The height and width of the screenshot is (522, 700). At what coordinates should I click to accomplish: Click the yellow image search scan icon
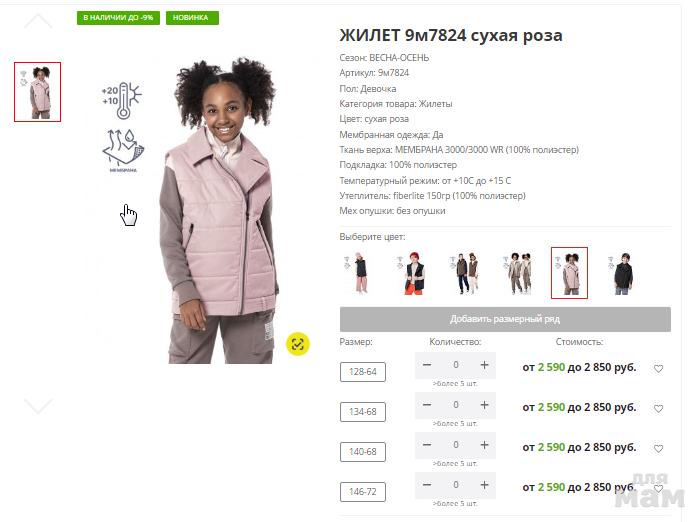(x=297, y=344)
